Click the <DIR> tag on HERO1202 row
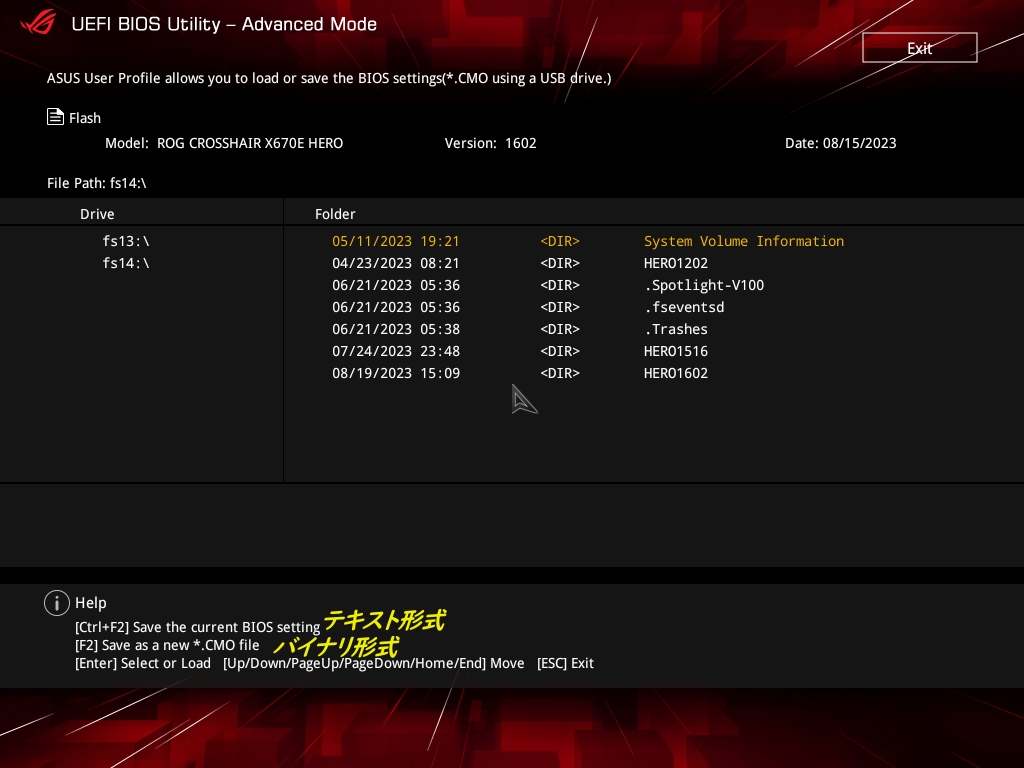The image size is (1024, 768). pos(560,263)
